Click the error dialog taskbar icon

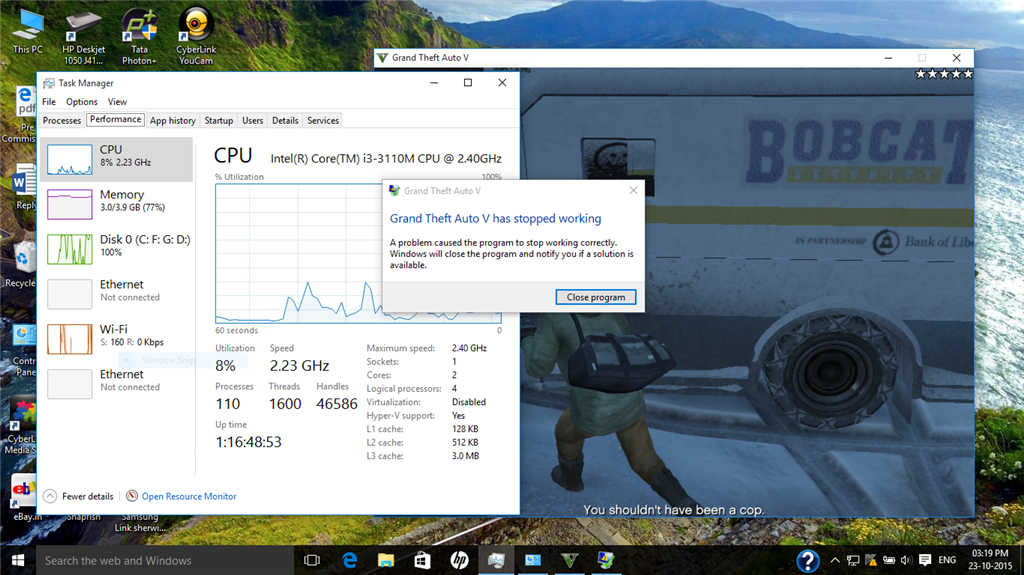click(606, 561)
